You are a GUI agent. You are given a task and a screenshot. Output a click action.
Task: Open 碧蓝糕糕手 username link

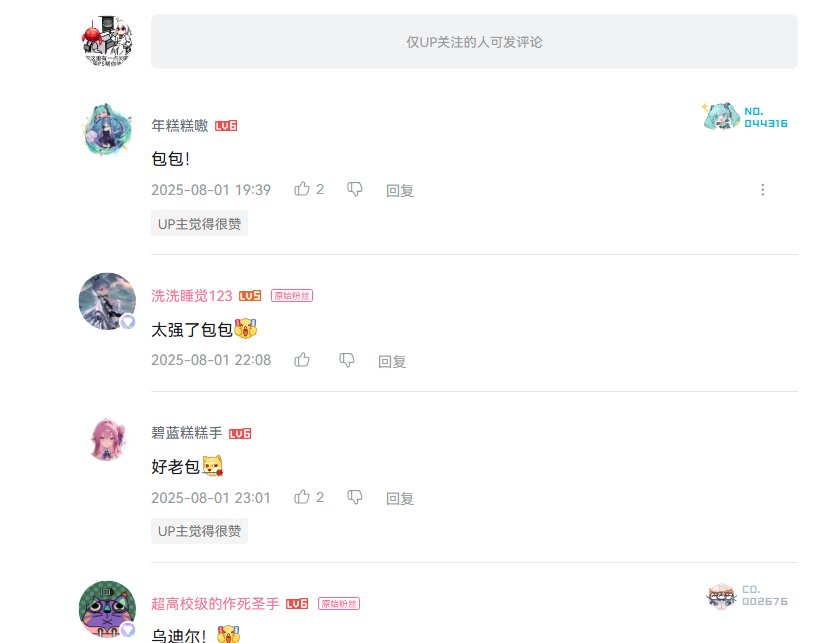[x=187, y=433]
